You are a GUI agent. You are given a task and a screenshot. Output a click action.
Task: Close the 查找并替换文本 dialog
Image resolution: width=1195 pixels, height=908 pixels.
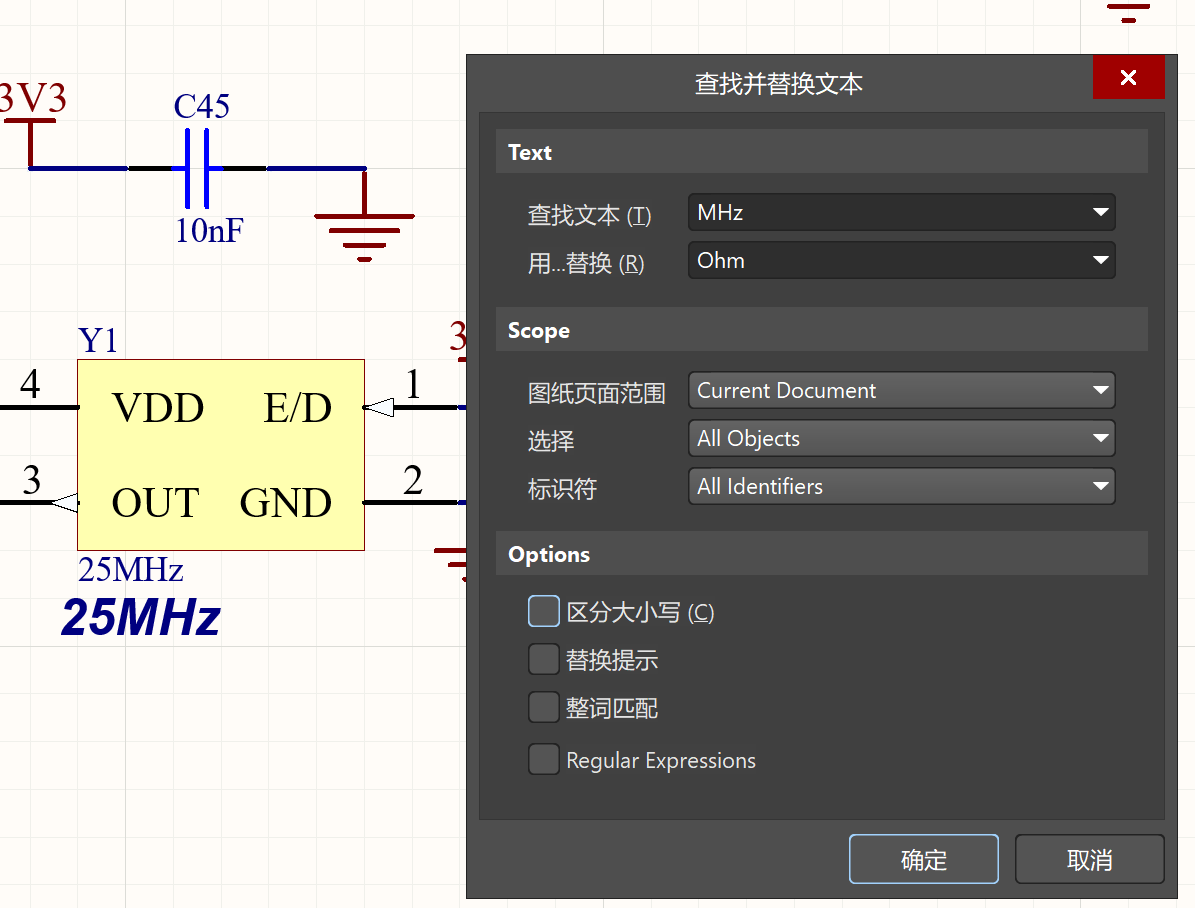[1128, 78]
